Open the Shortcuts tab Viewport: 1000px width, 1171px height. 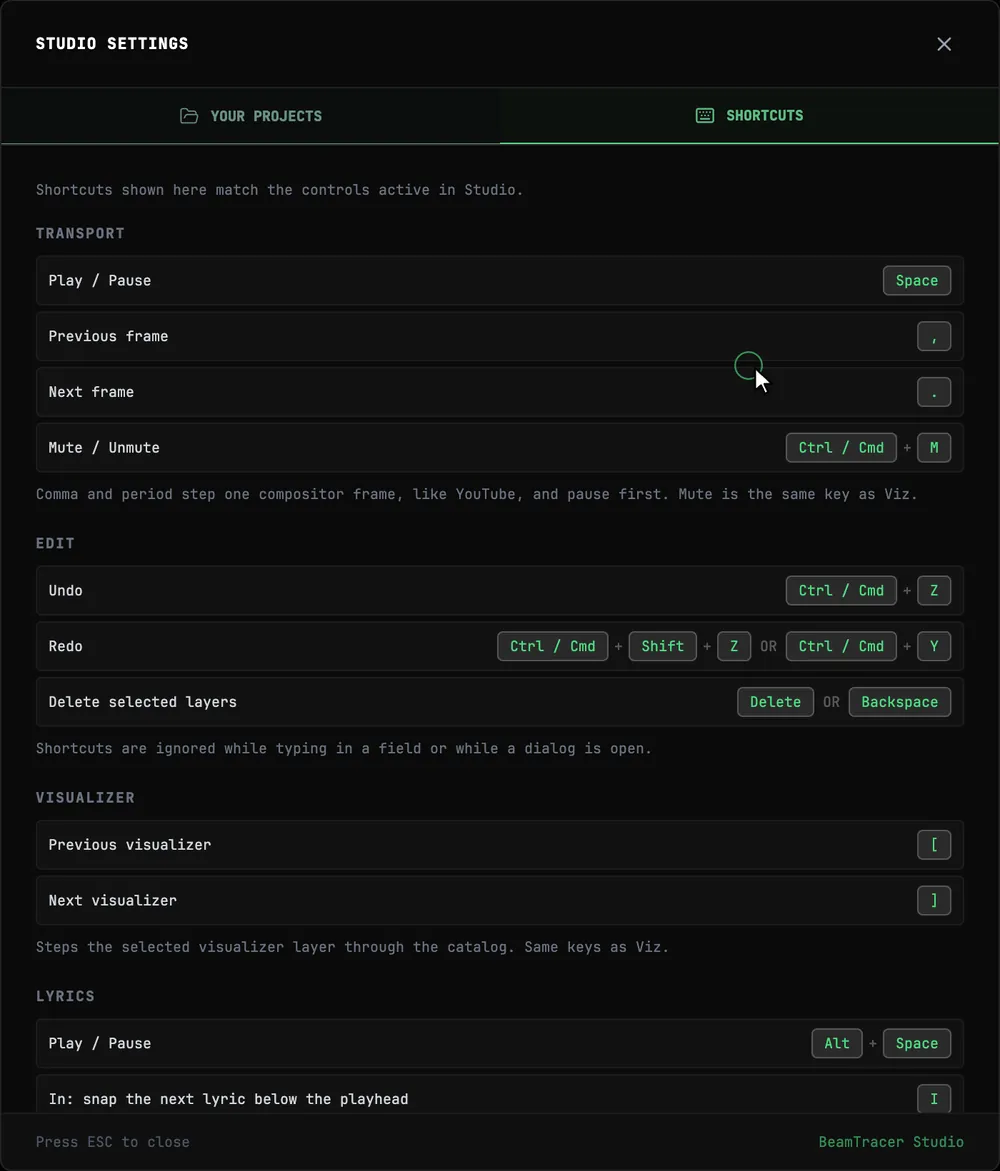(749, 116)
